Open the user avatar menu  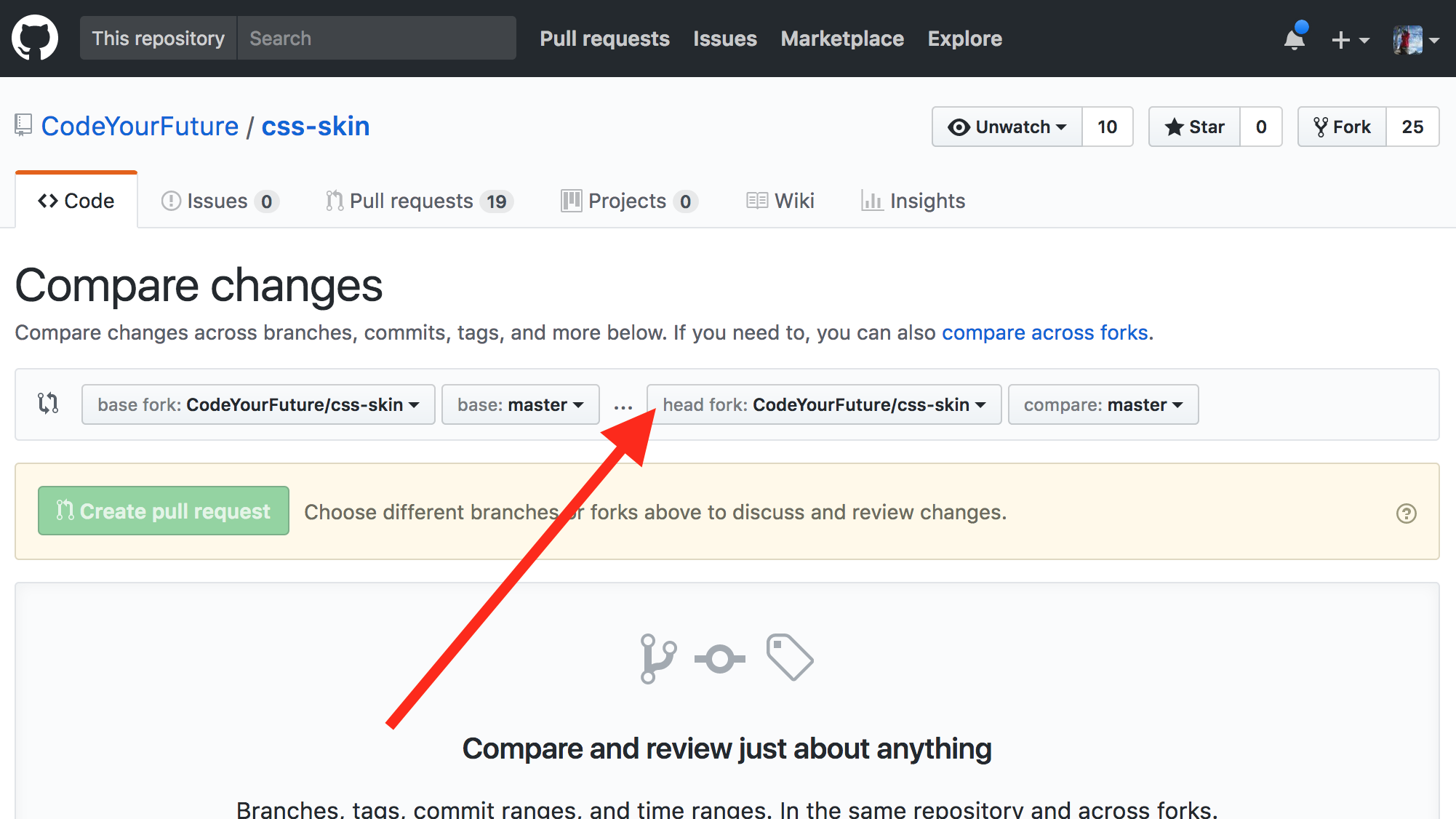pyautogui.click(x=1415, y=39)
